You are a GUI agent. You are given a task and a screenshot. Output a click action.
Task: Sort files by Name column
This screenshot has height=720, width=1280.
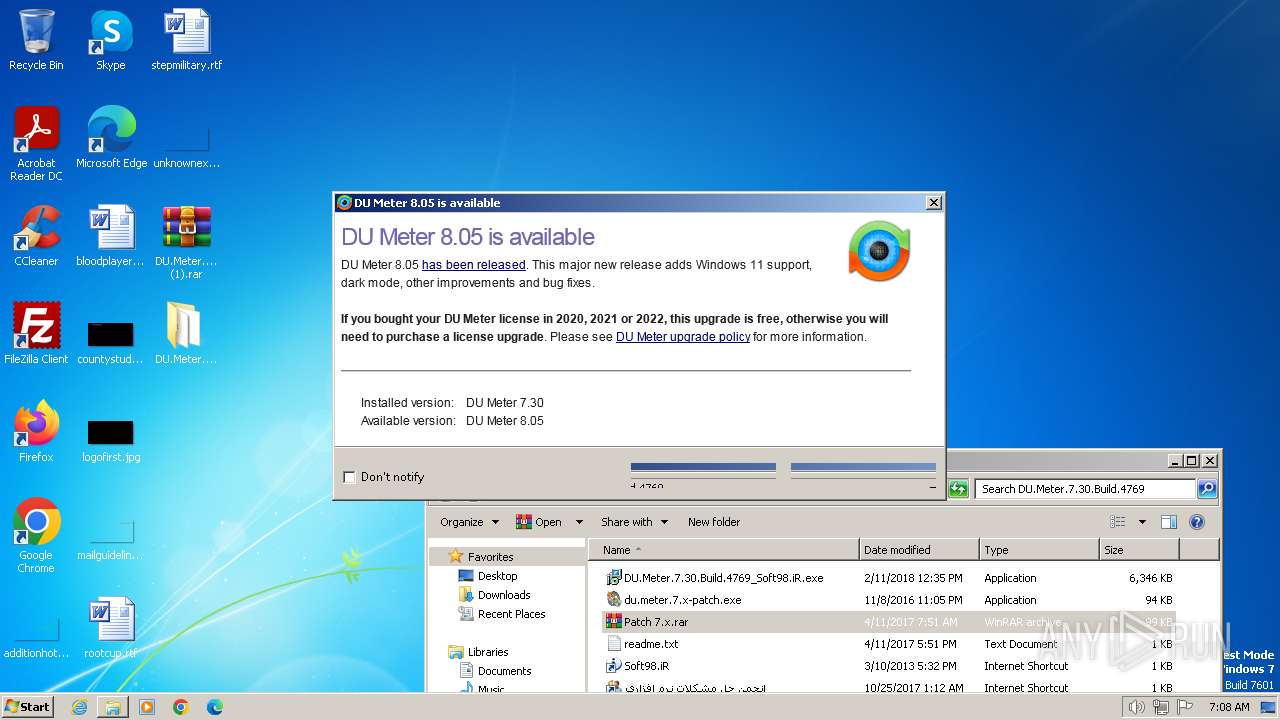(x=724, y=550)
